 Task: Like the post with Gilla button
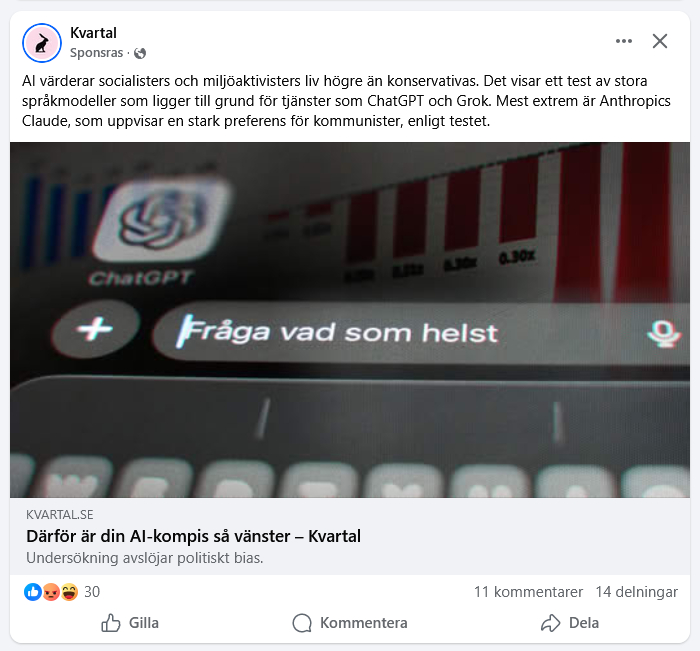coord(130,623)
